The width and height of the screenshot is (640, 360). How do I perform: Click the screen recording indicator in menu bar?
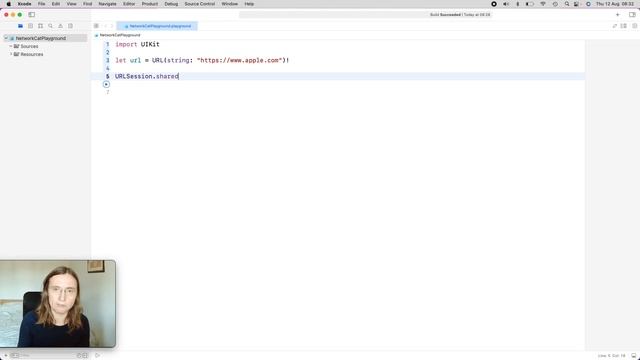pyautogui.click(x=494, y=4)
